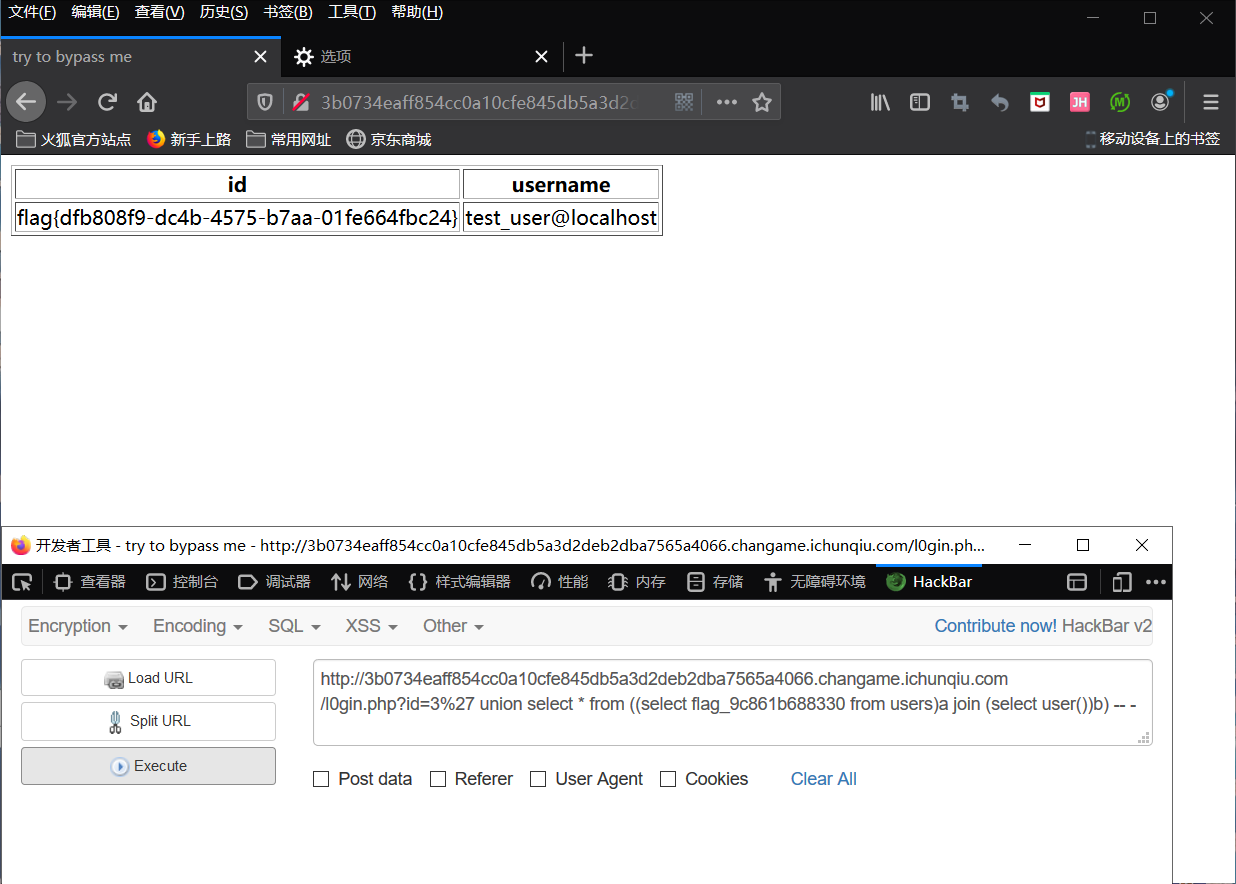Click the Clear All link
Image resolution: width=1236 pixels, height=884 pixels.
pyautogui.click(x=824, y=779)
